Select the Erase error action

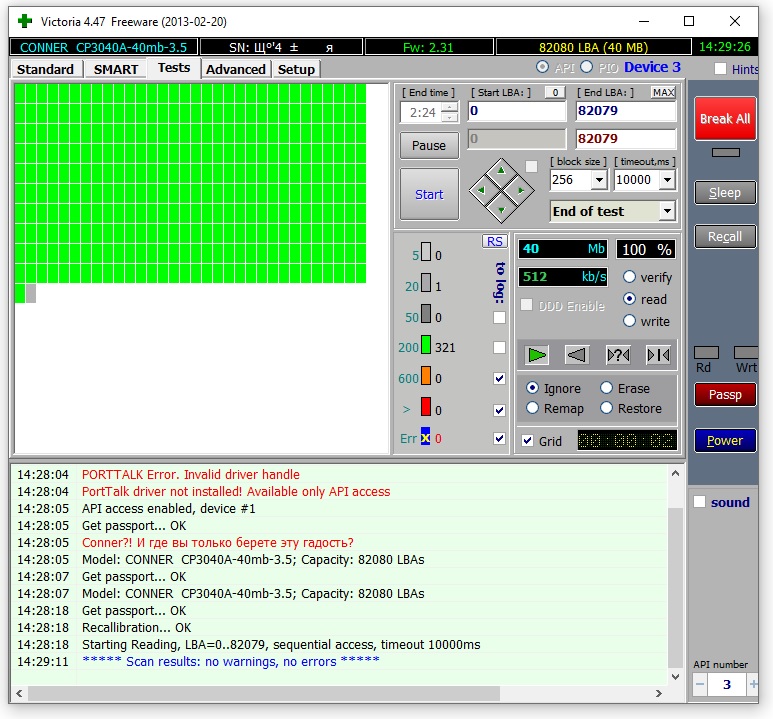point(606,388)
